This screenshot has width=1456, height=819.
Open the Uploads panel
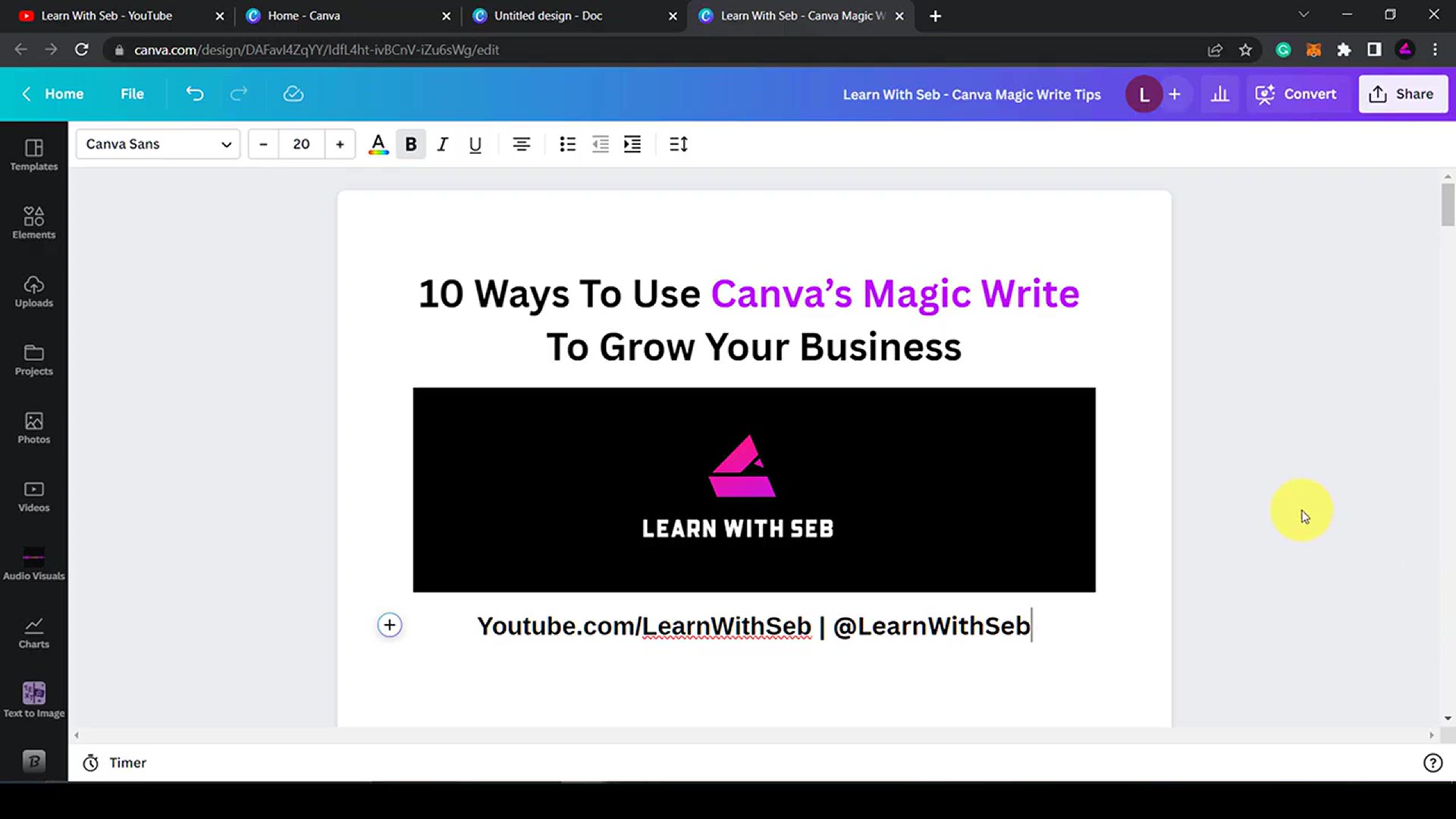point(33,291)
